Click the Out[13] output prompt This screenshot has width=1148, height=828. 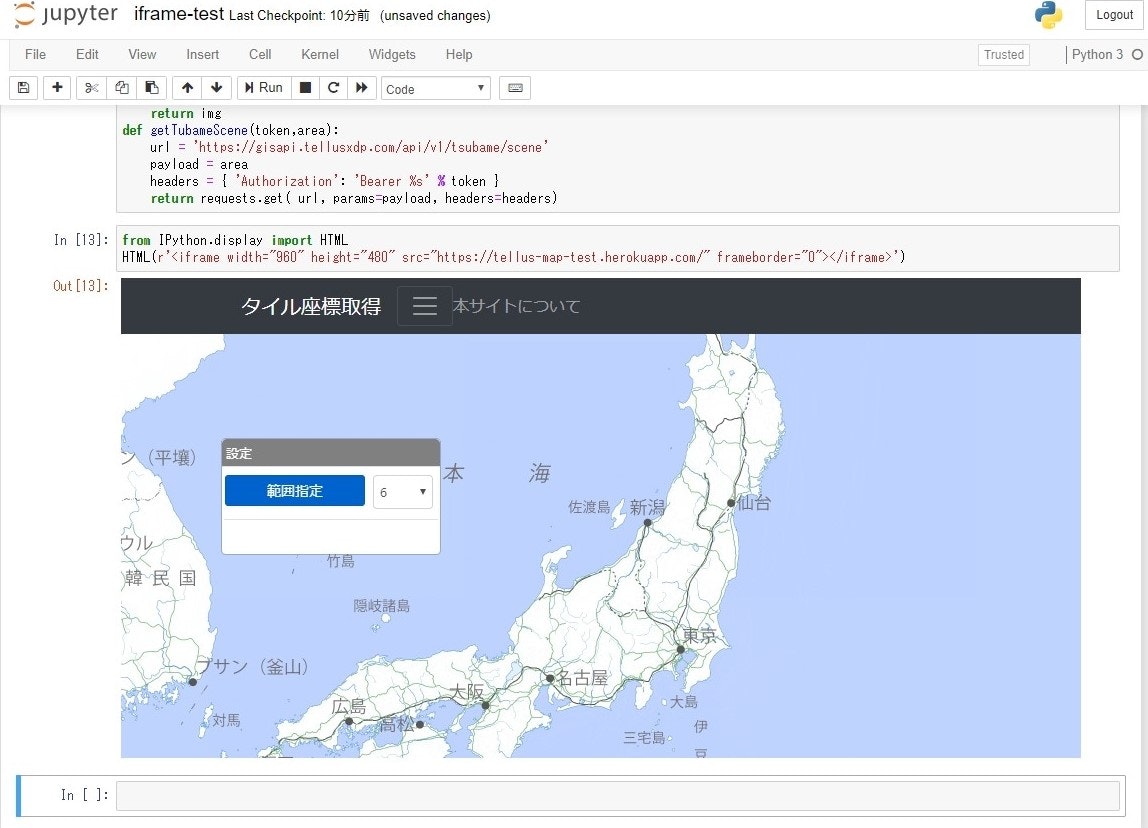81,286
